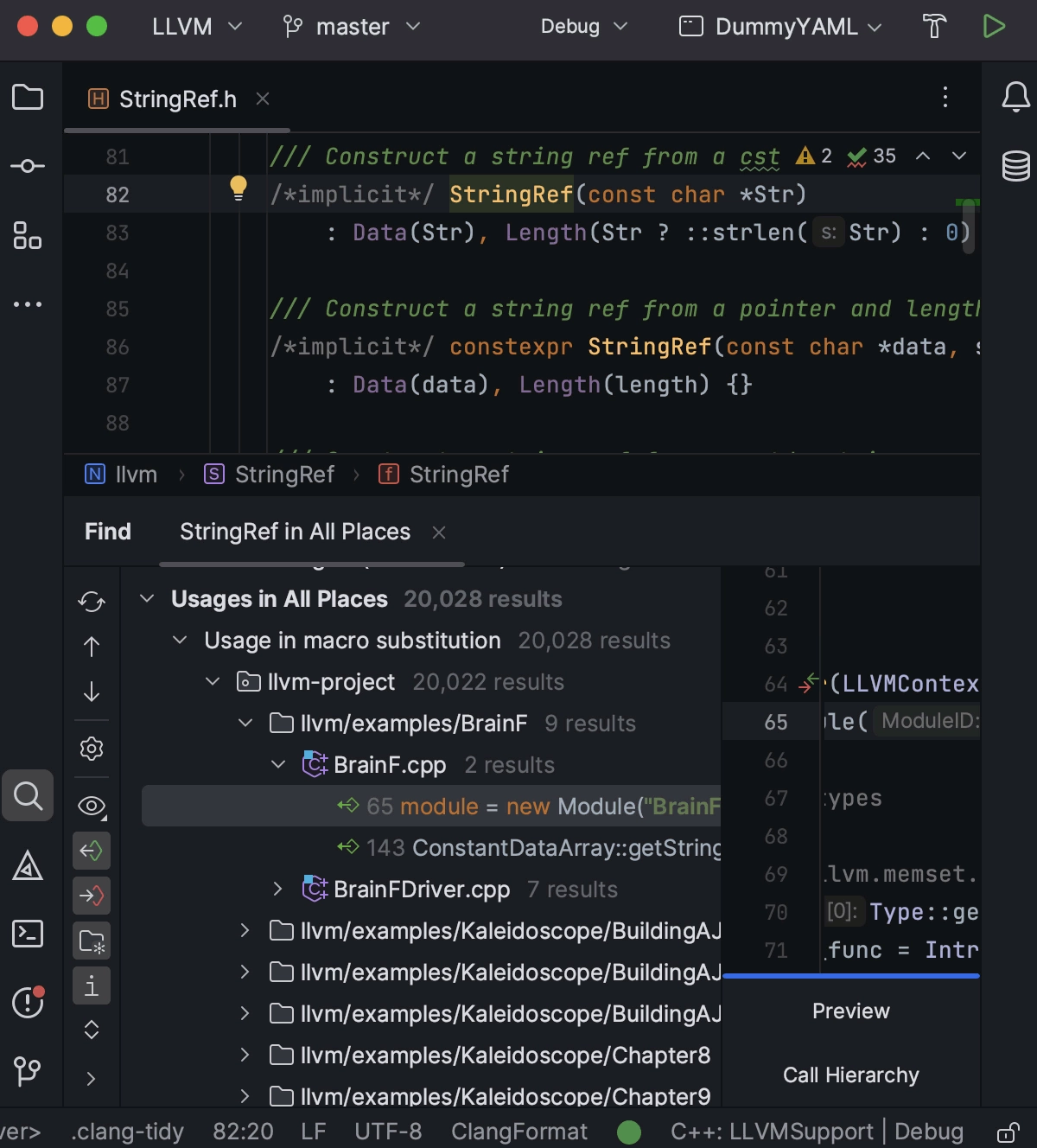Toggle the preview eye icon in Find toolbar
1037x1148 pixels.
point(92,807)
